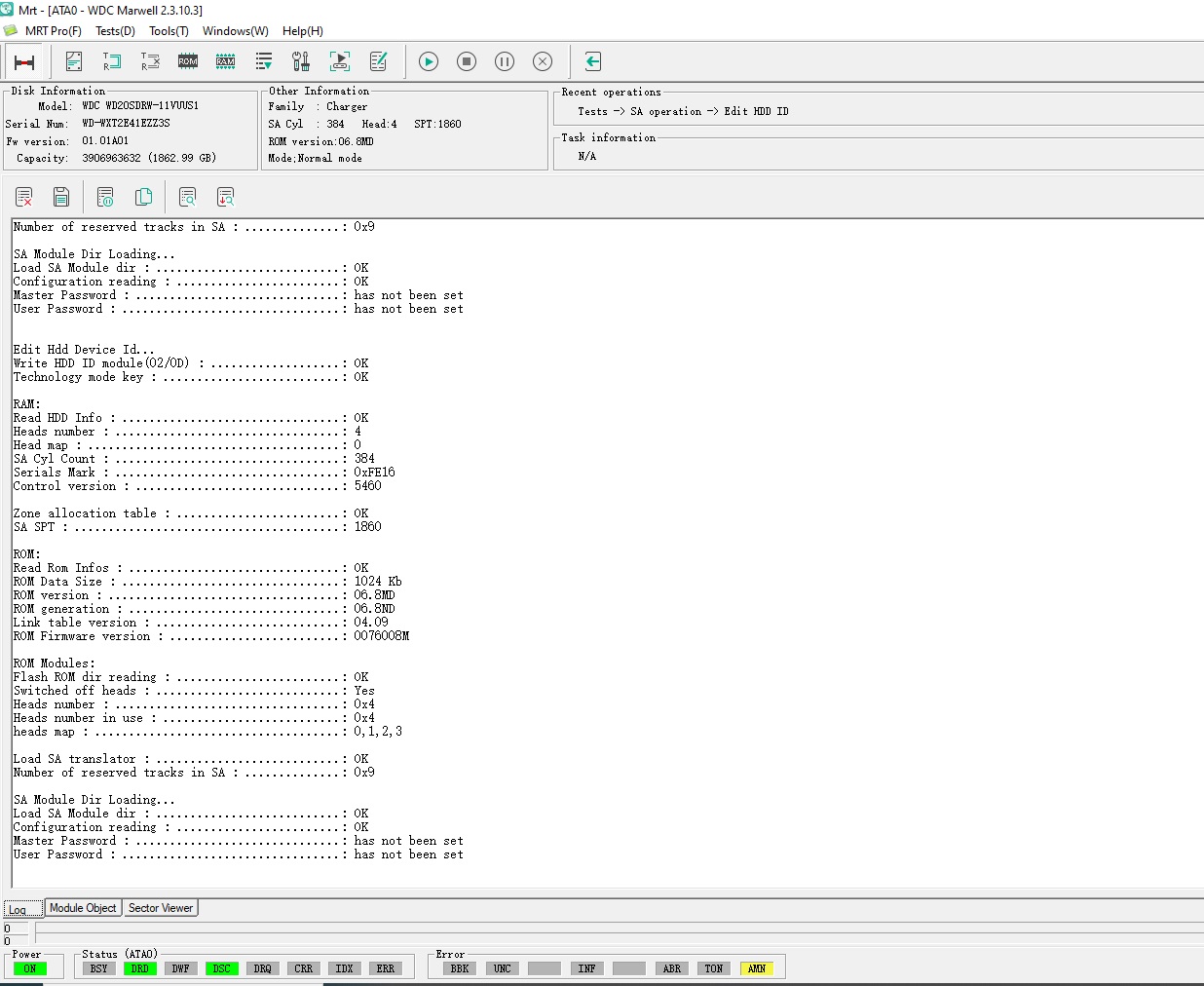Click the UNC error indicator
This screenshot has height=986, width=1204.
point(502,968)
